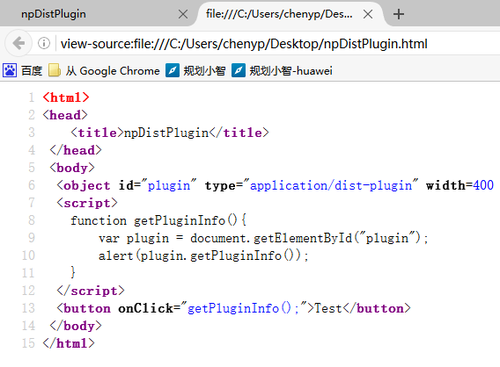Click the </html> closing tag on line 15
Image resolution: width=500 pixels, height=367 pixels.
click(x=69, y=343)
